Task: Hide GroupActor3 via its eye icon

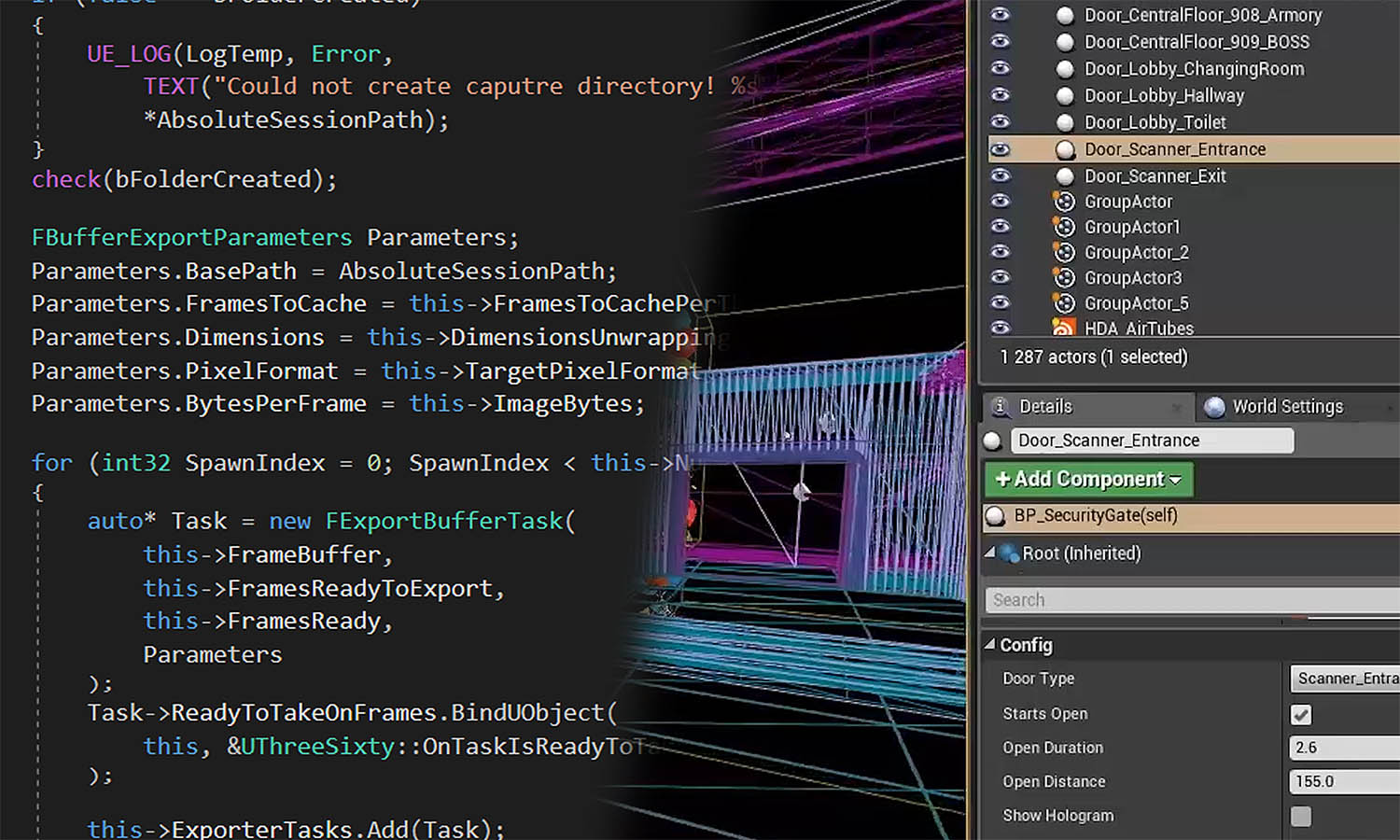Action: click(1000, 277)
